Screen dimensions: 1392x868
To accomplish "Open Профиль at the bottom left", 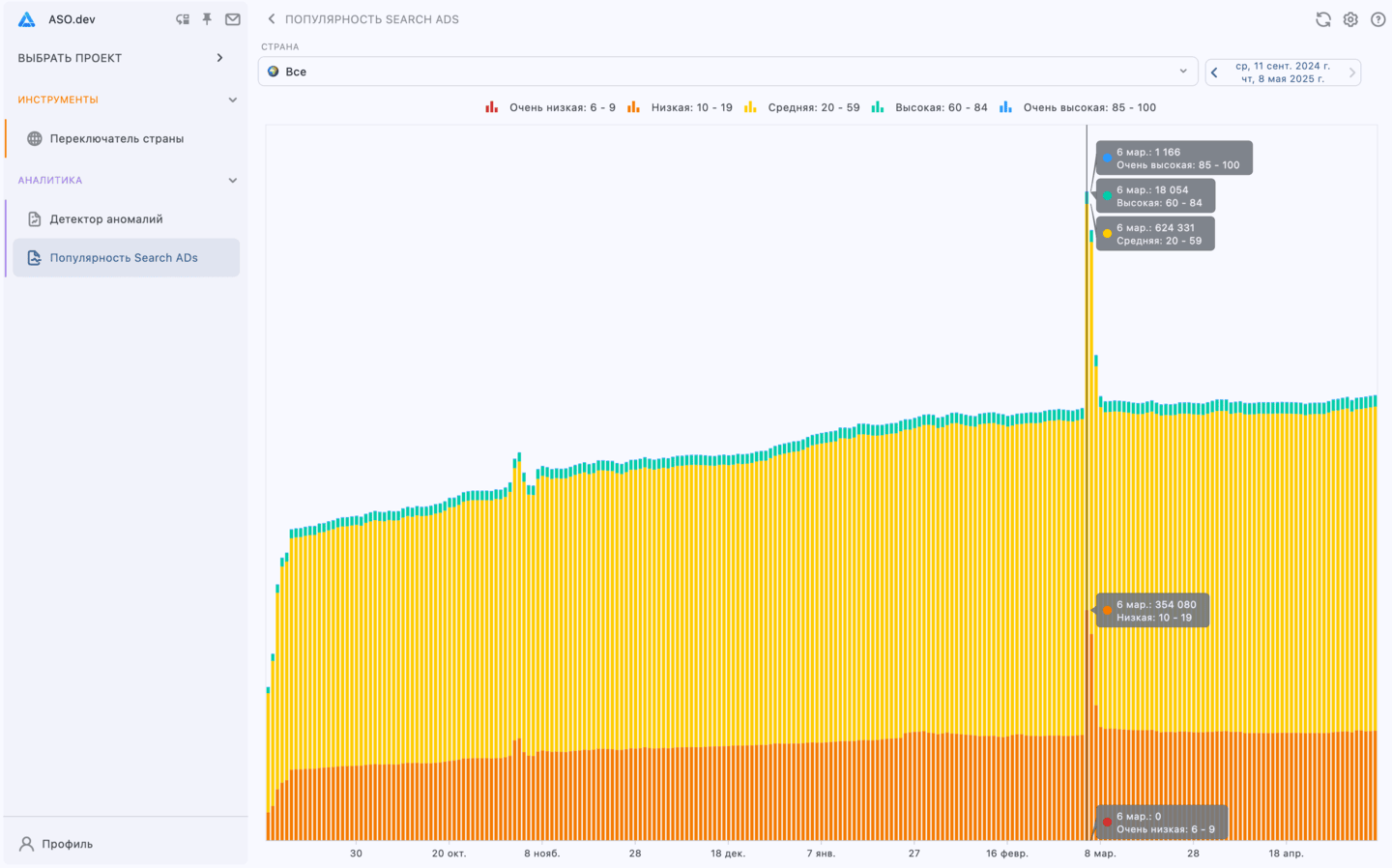I will pyautogui.click(x=58, y=843).
